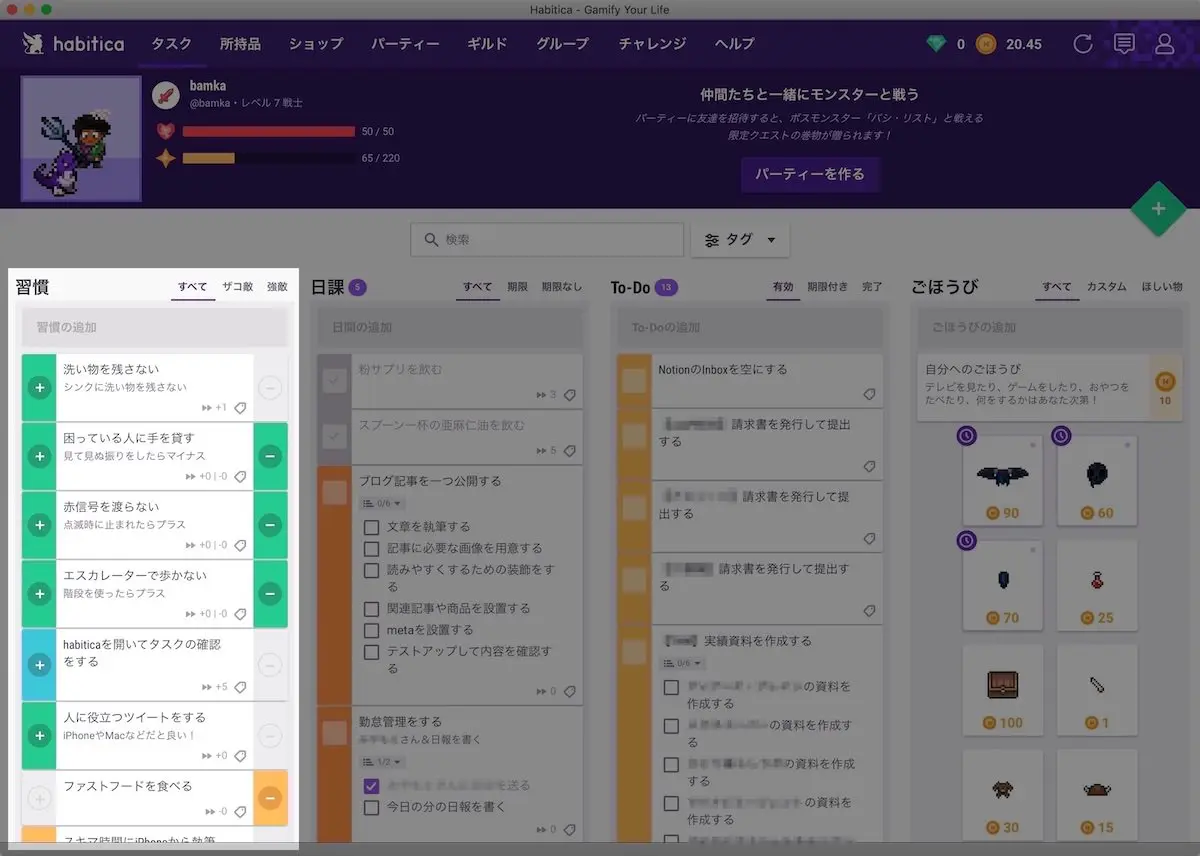The width and height of the screenshot is (1200, 856).
Task: Click minus on 赤信号を渡らない habit
Action: [270, 525]
